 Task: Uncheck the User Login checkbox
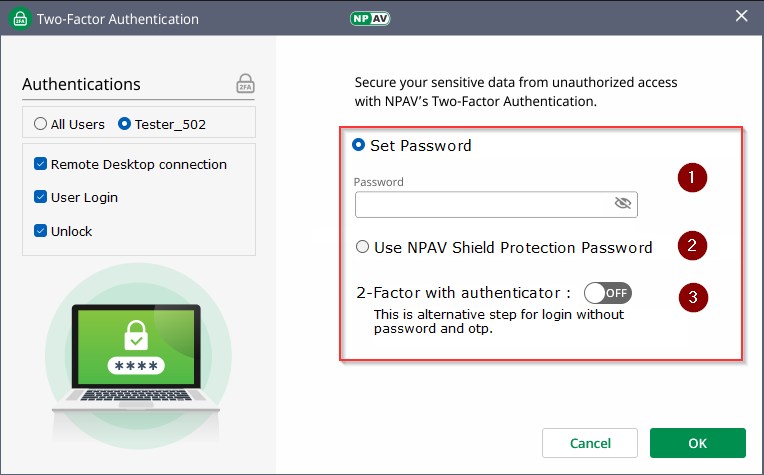pyautogui.click(x=40, y=197)
